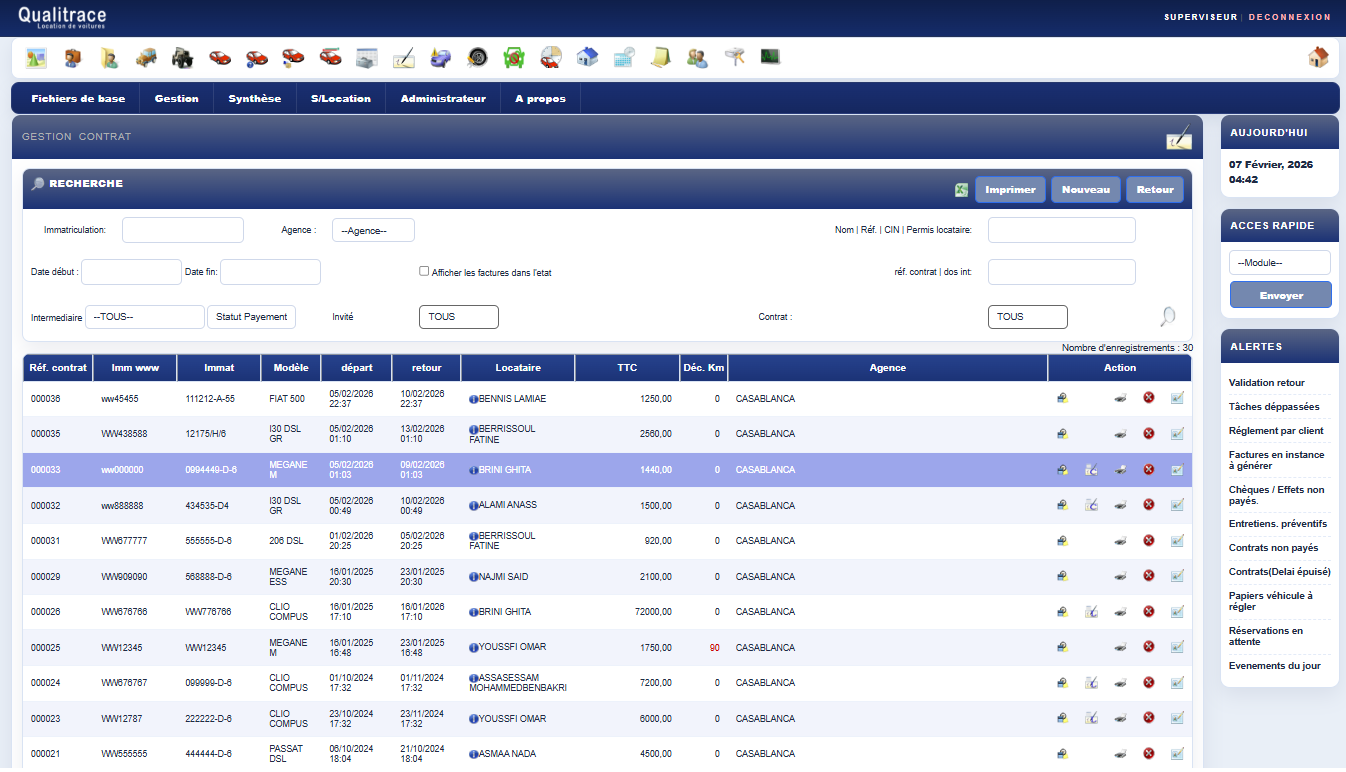Image resolution: width=1346 pixels, height=772 pixels.
Task: Click the Retour button
Action: [1155, 190]
